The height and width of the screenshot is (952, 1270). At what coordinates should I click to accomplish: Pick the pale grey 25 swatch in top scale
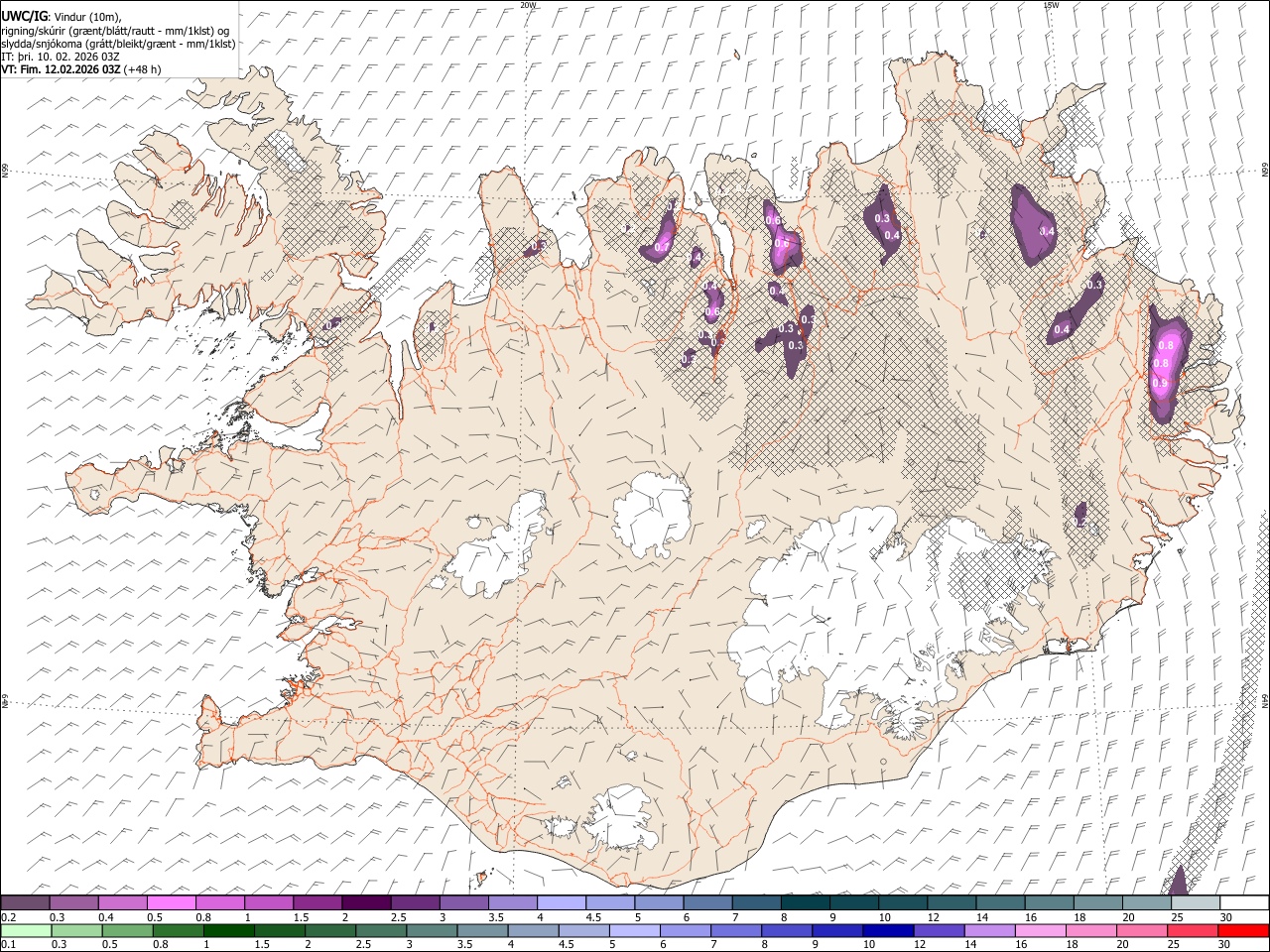click(1196, 902)
